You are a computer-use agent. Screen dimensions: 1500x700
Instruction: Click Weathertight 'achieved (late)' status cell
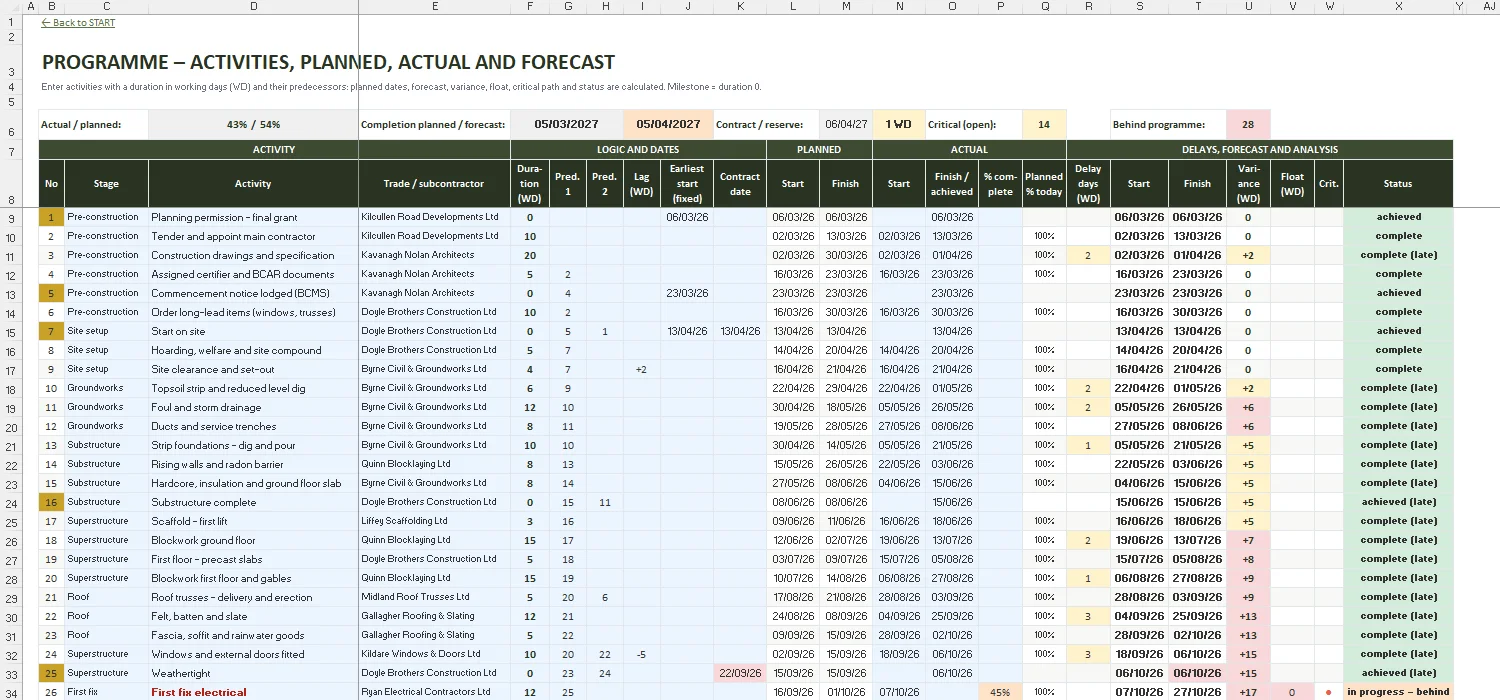1398,673
